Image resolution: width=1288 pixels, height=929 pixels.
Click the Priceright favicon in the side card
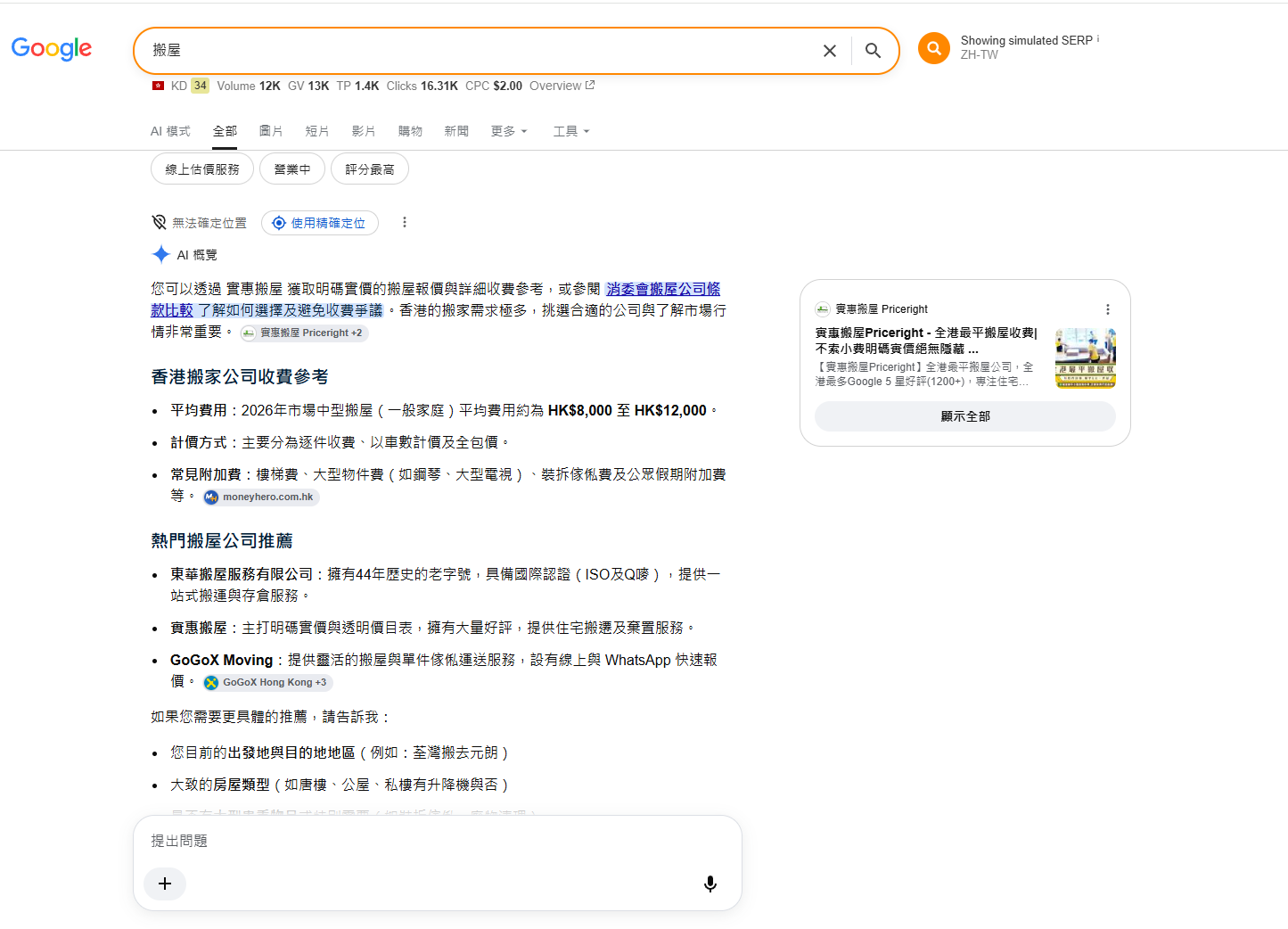pyautogui.click(x=822, y=308)
